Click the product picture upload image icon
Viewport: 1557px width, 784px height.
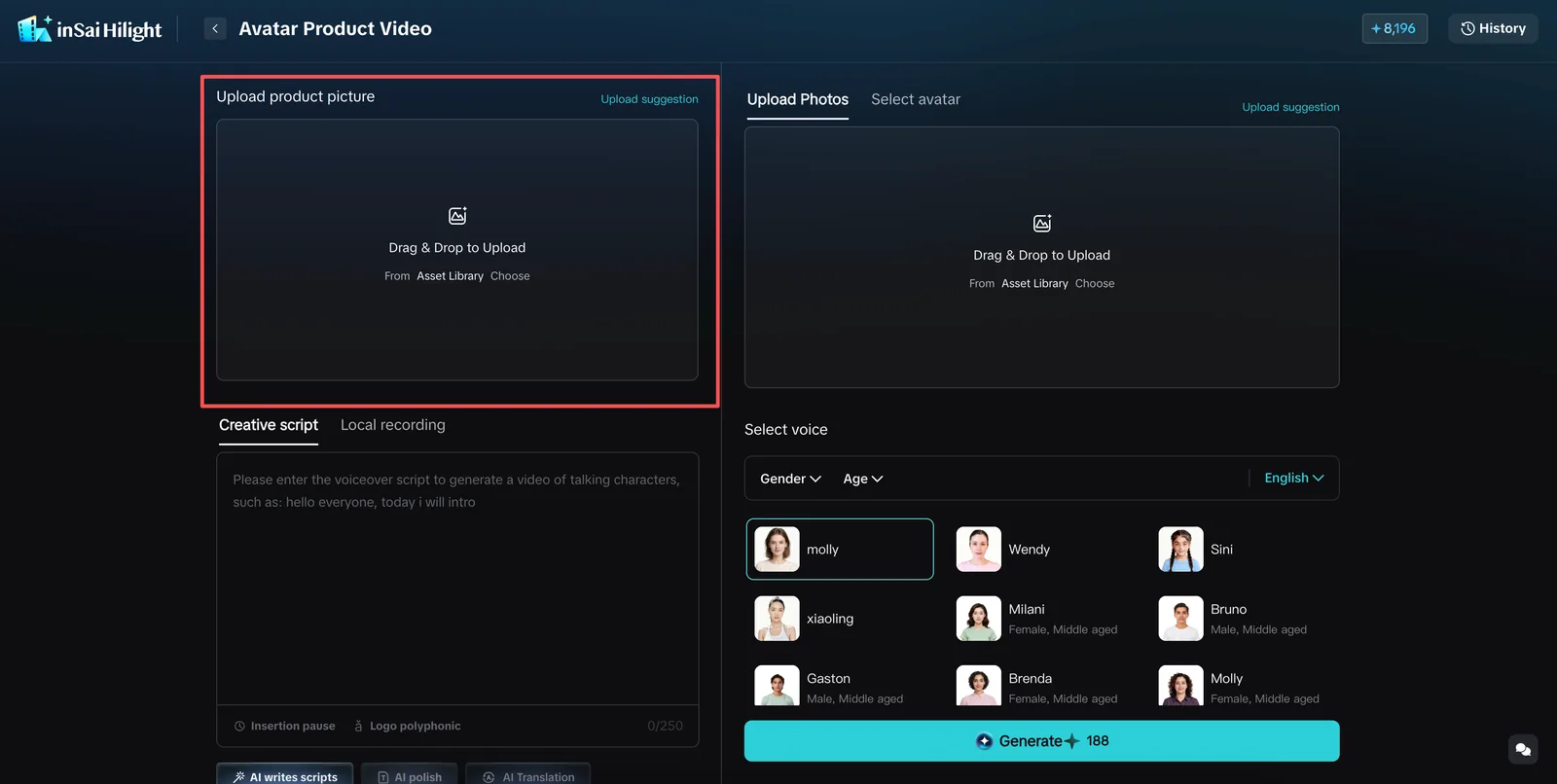tap(457, 216)
